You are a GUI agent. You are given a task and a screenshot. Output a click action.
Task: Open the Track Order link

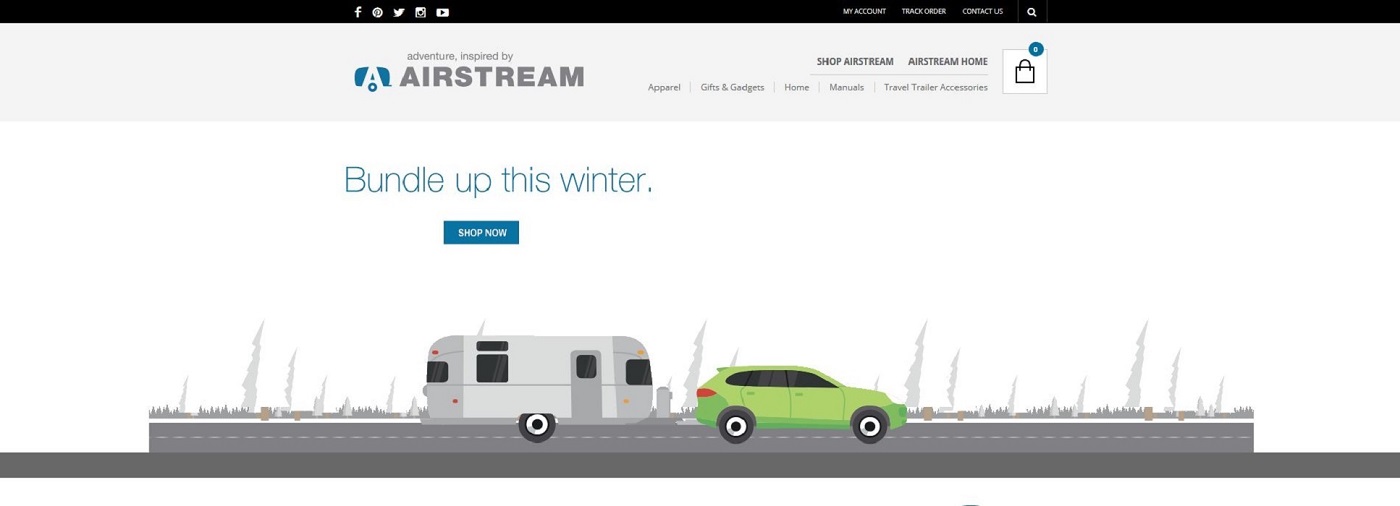point(924,12)
